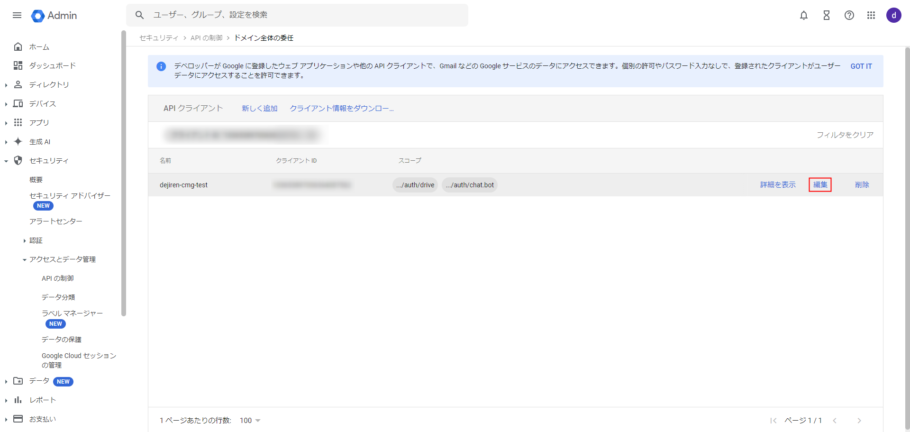Click the dashboard icon in sidebar

click(18, 65)
